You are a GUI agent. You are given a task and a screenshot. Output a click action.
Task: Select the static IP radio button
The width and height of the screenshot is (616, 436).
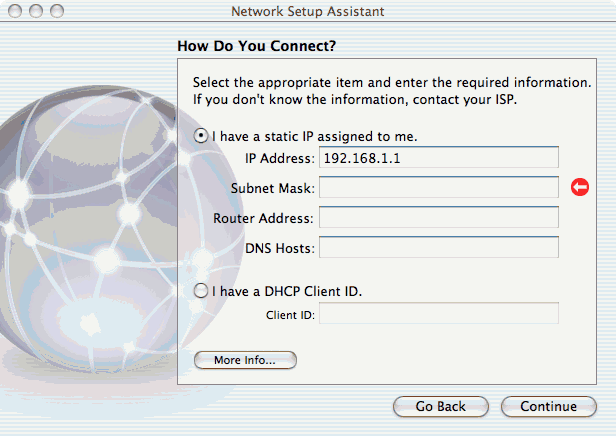pyautogui.click(x=201, y=136)
